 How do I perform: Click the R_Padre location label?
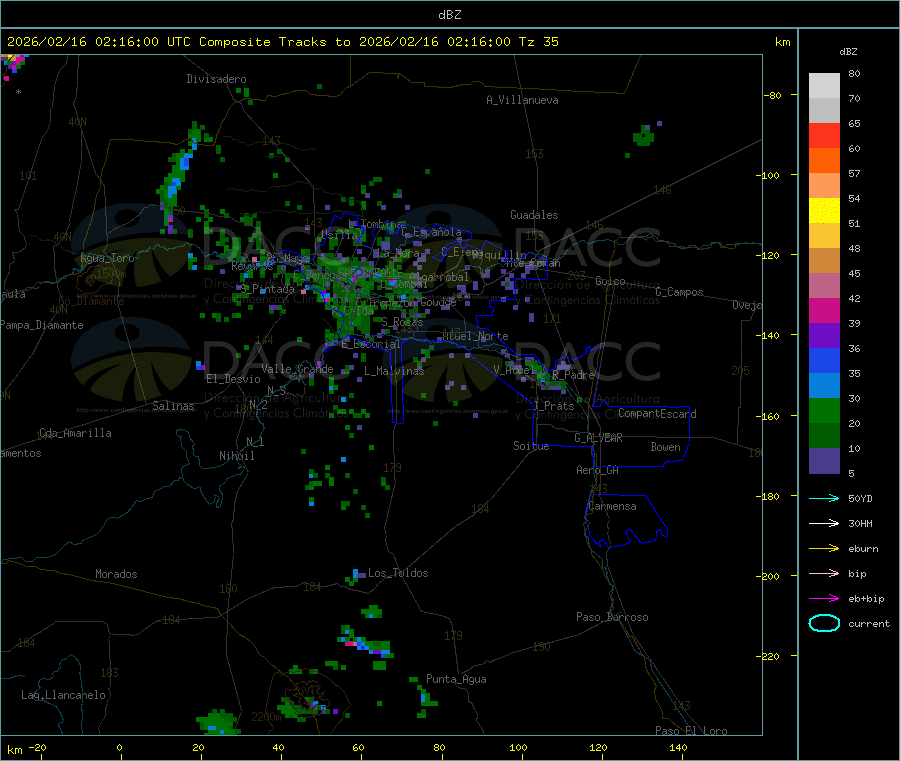coord(573,375)
